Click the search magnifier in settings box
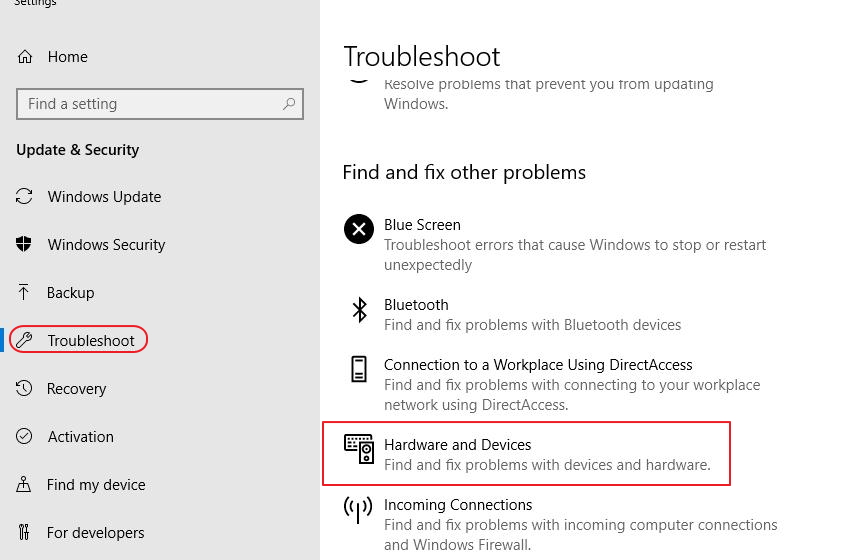 click(289, 104)
